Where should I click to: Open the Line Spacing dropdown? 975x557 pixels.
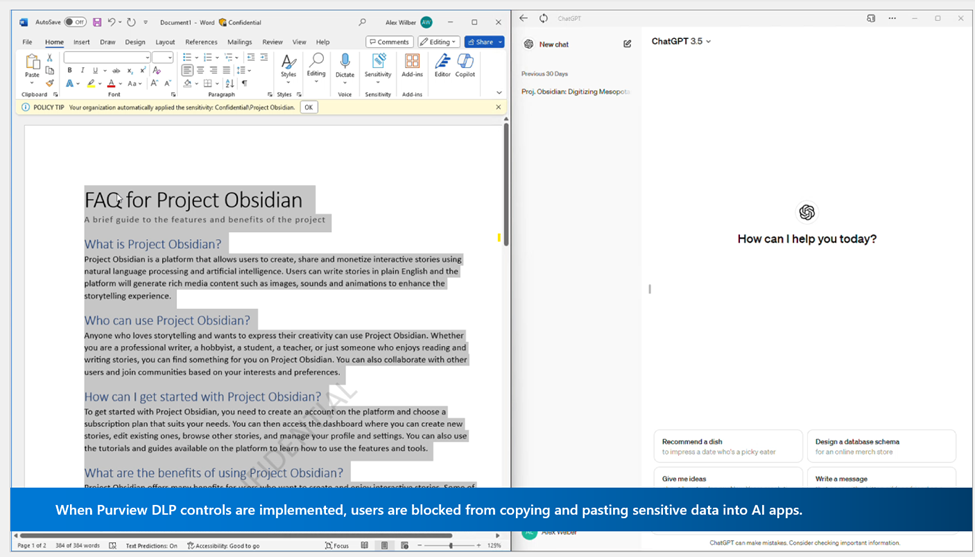coord(243,70)
